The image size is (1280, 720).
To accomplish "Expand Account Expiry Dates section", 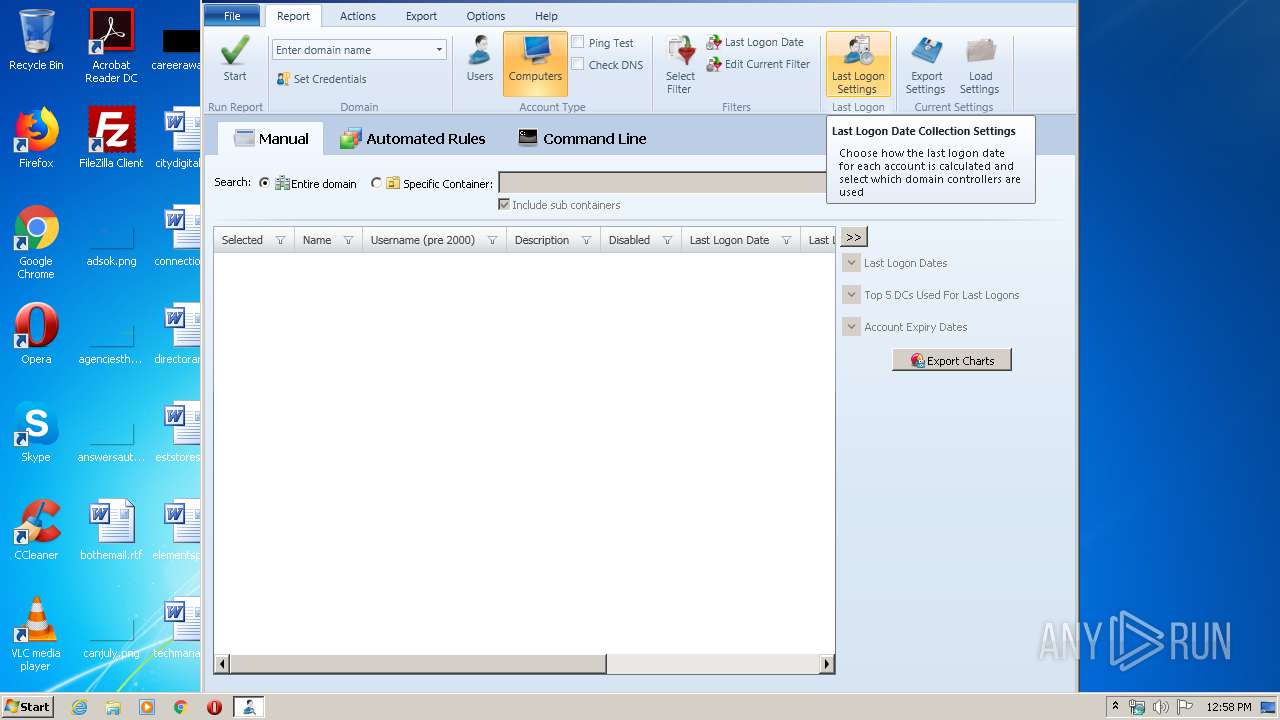I will pyautogui.click(x=851, y=327).
